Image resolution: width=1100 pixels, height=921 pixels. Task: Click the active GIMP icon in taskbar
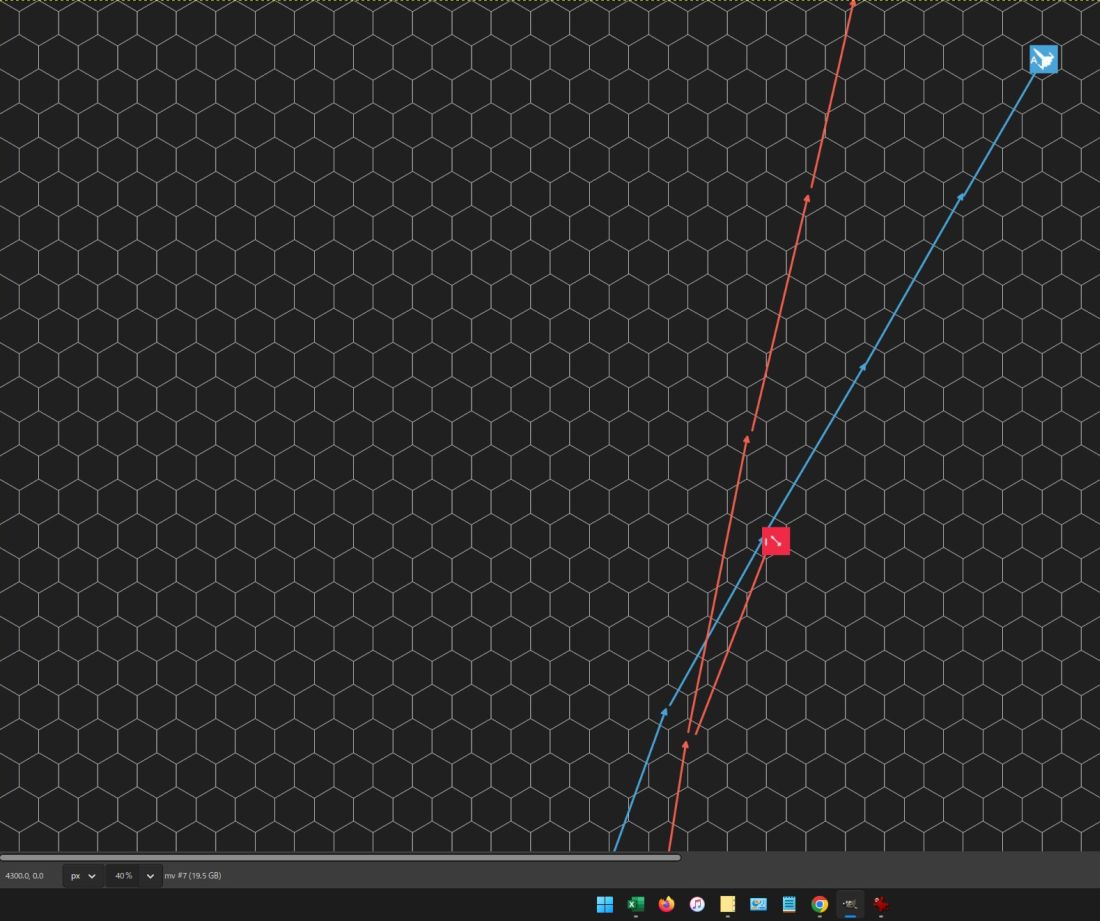[x=850, y=904]
